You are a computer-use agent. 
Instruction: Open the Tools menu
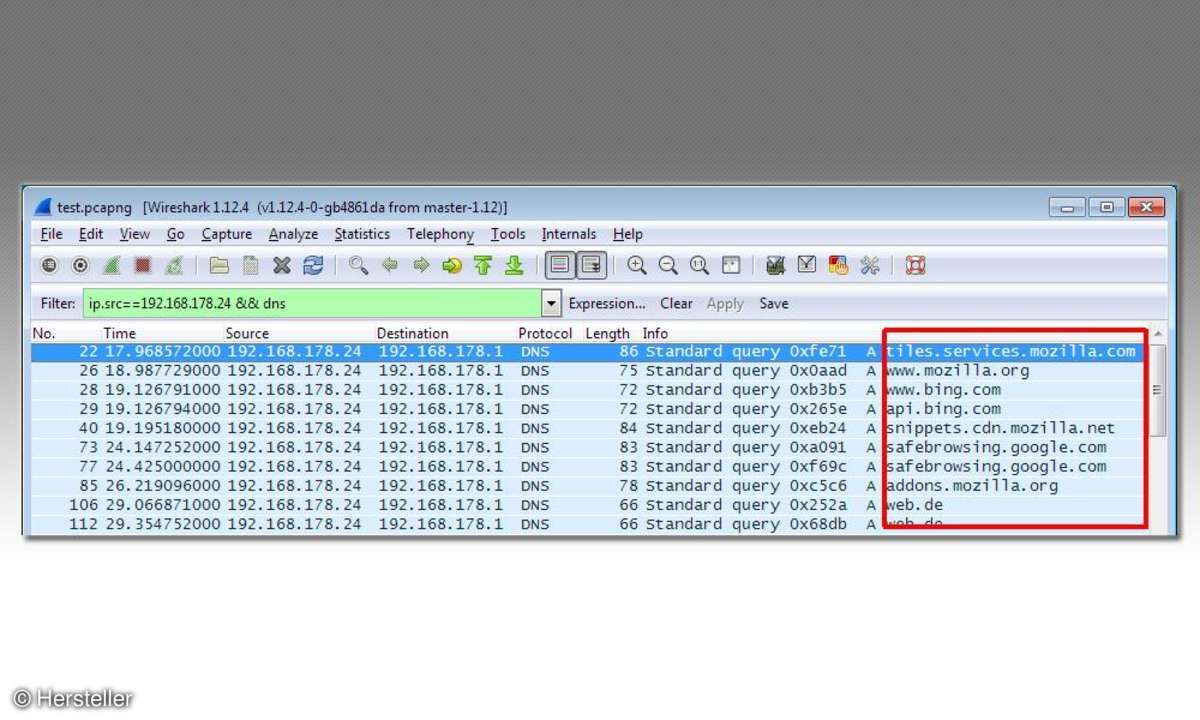coord(508,234)
